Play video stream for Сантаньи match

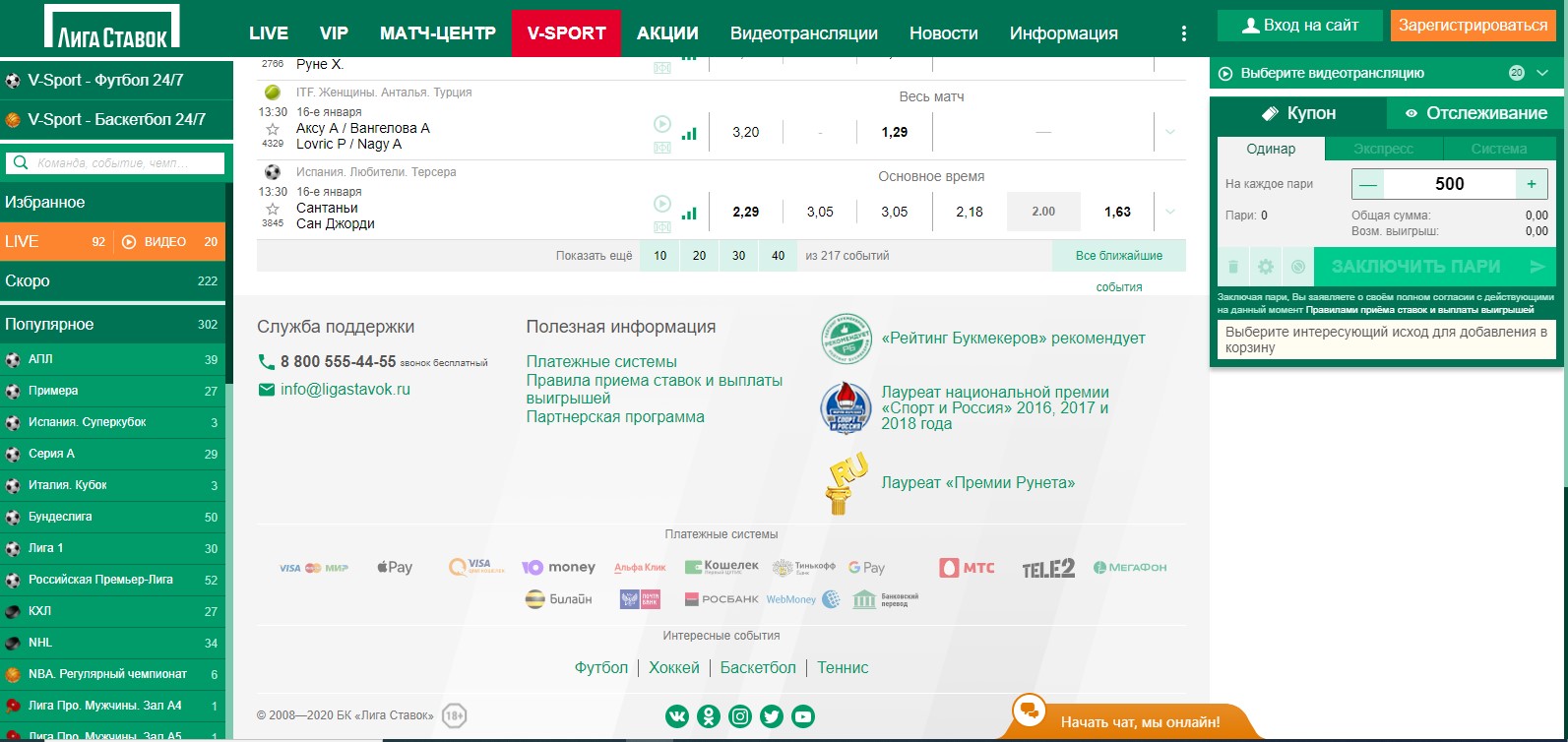(662, 204)
